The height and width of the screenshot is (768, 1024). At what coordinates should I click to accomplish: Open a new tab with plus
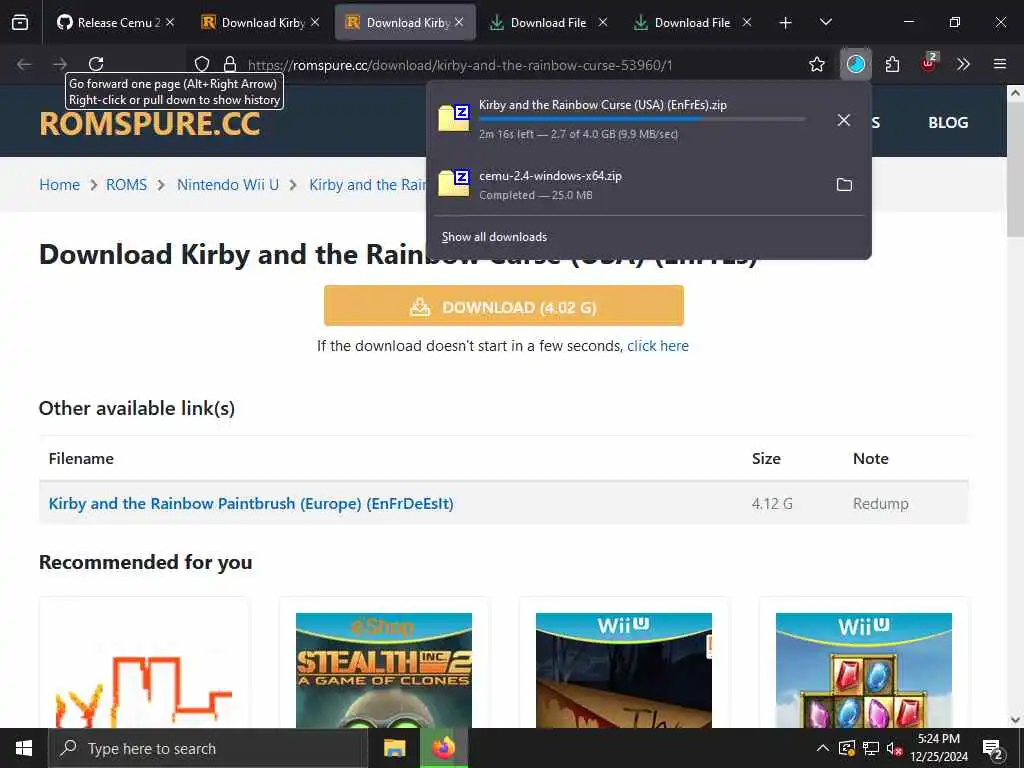click(786, 23)
